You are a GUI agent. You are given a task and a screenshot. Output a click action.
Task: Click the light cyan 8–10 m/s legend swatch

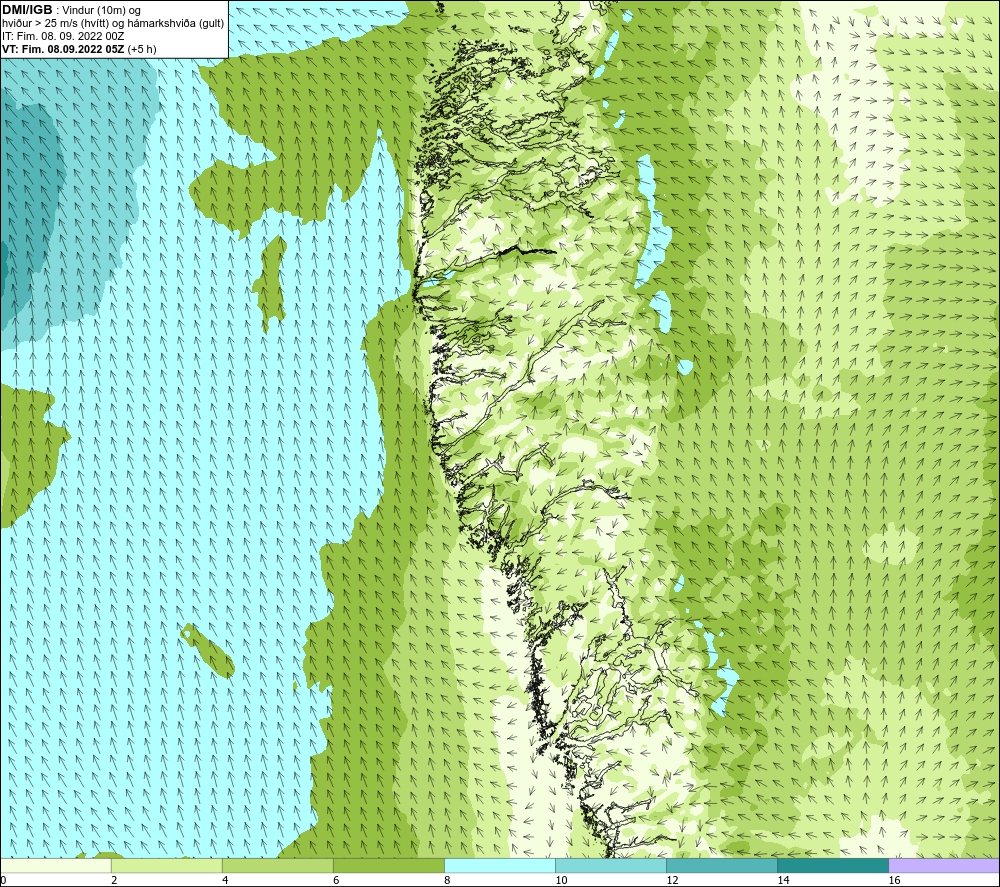500,865
